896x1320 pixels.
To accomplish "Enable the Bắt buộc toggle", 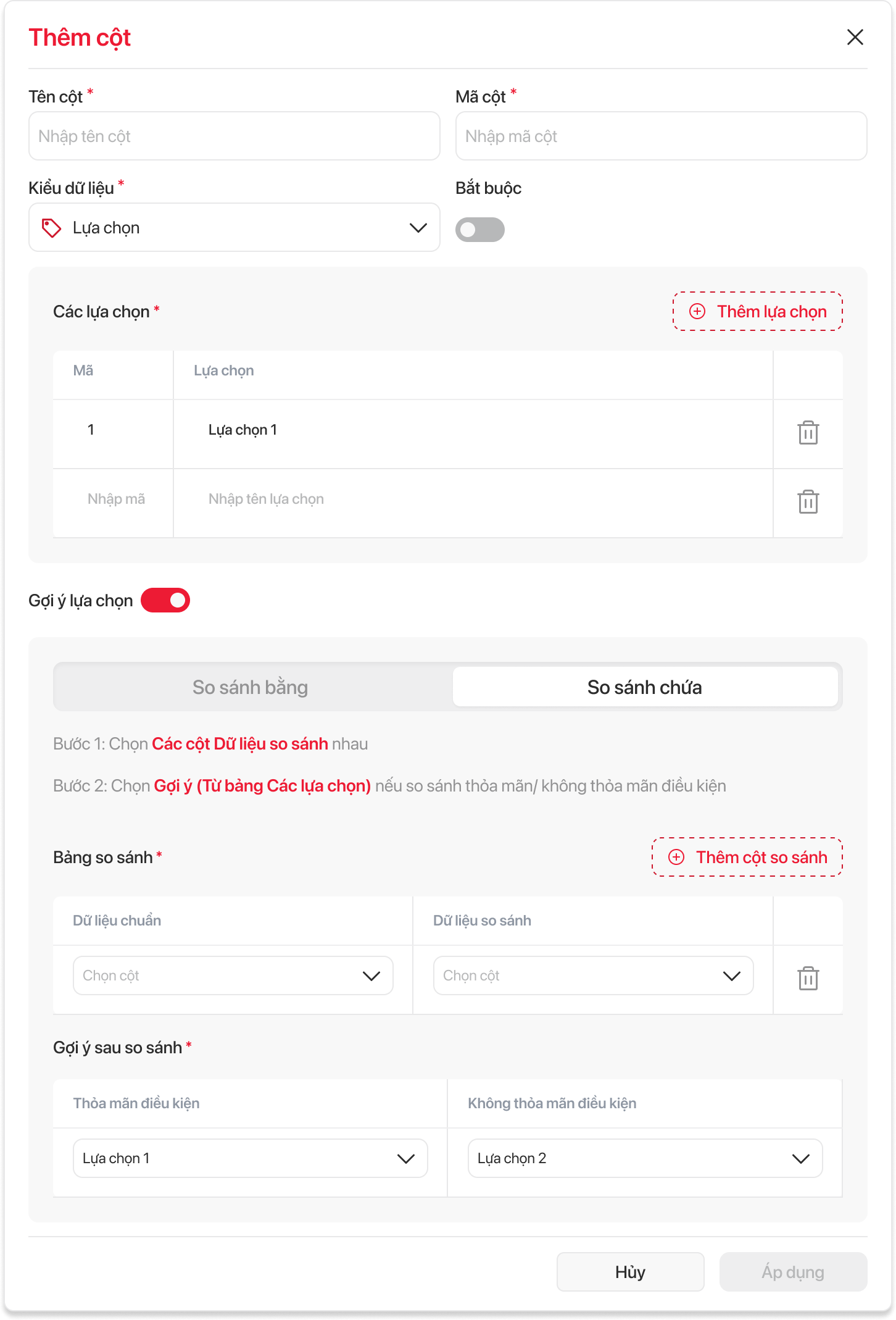I will [x=479, y=230].
